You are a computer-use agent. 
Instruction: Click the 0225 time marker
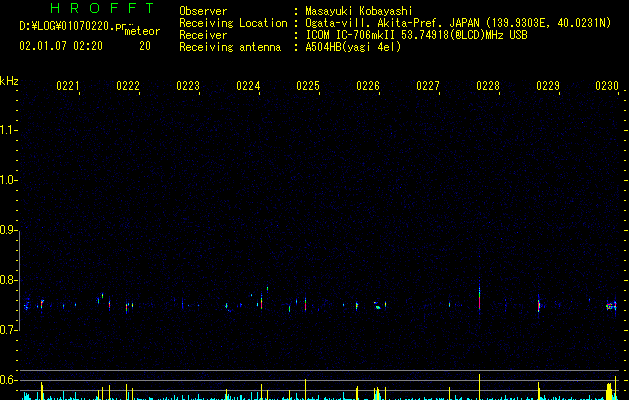point(308,86)
